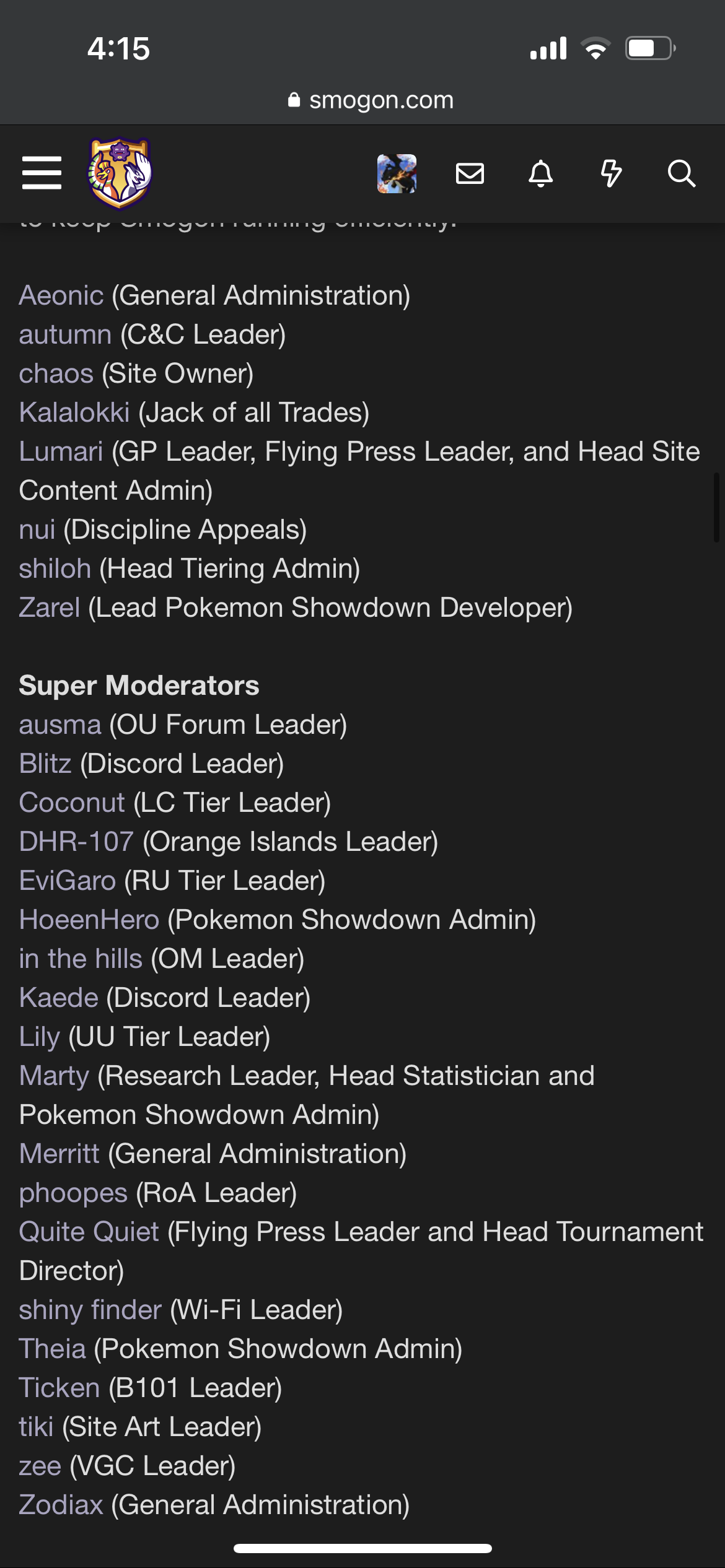725x1568 pixels.
Task: Select the shiloh Head Tiering Admin link
Action: point(55,568)
